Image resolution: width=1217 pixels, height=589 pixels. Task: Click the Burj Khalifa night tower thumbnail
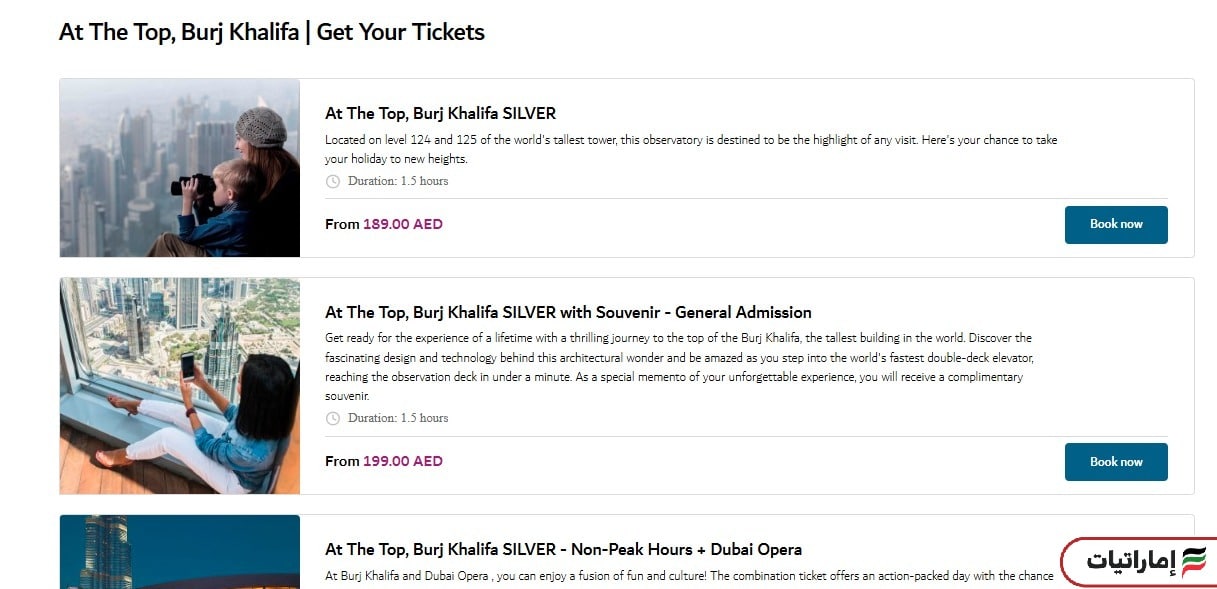point(180,552)
